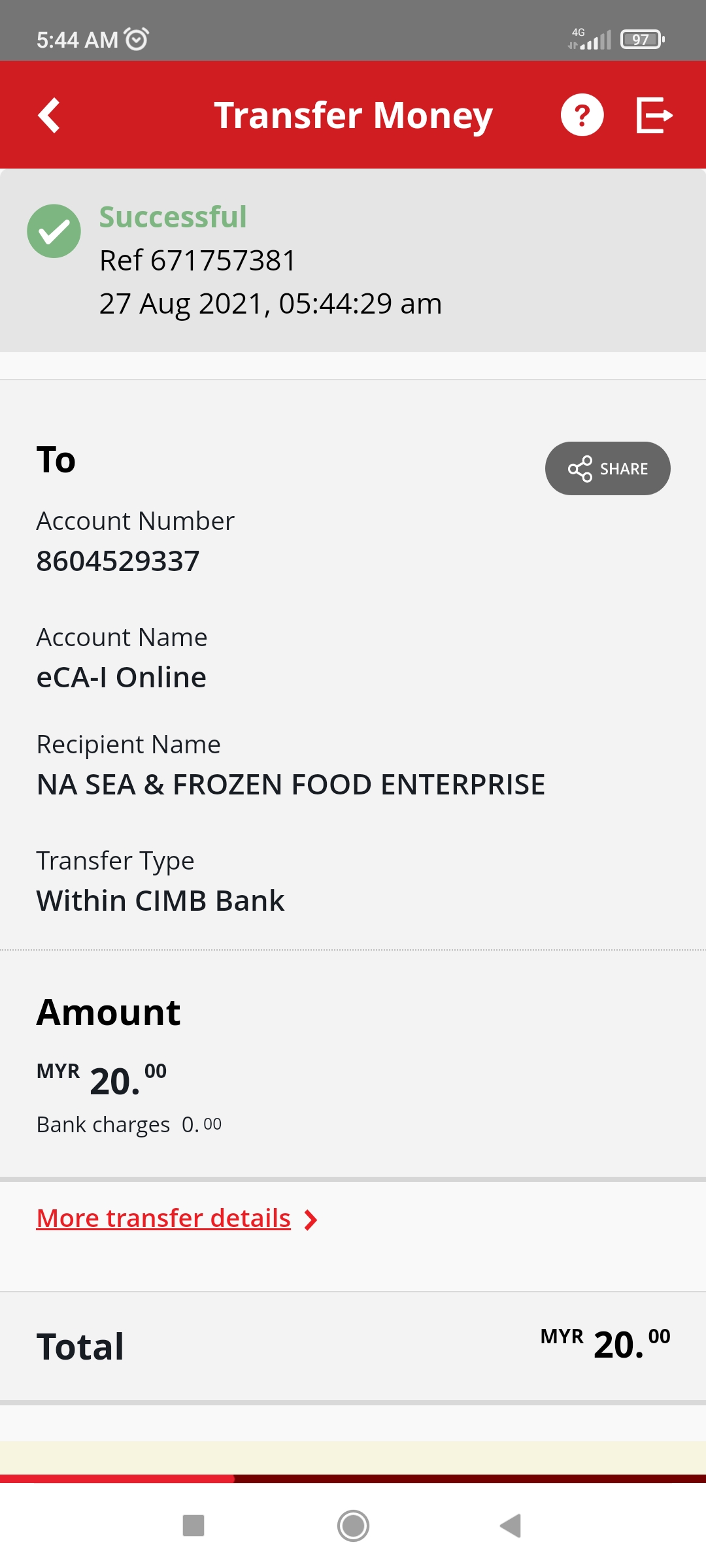Image resolution: width=706 pixels, height=1568 pixels.
Task: Tap Android recent apps square button
Action: click(x=193, y=1526)
